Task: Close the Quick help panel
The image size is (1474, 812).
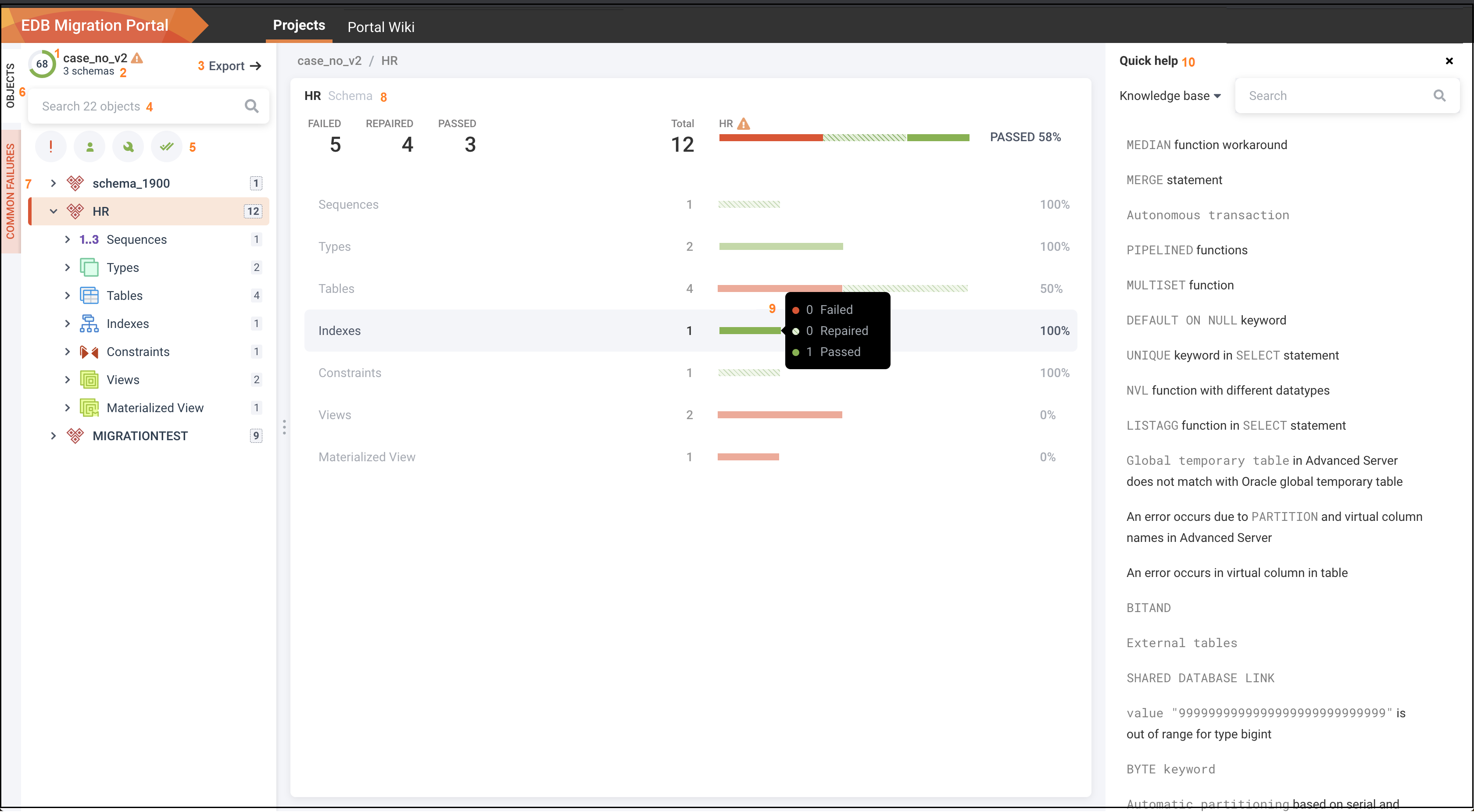Action: coord(1449,61)
